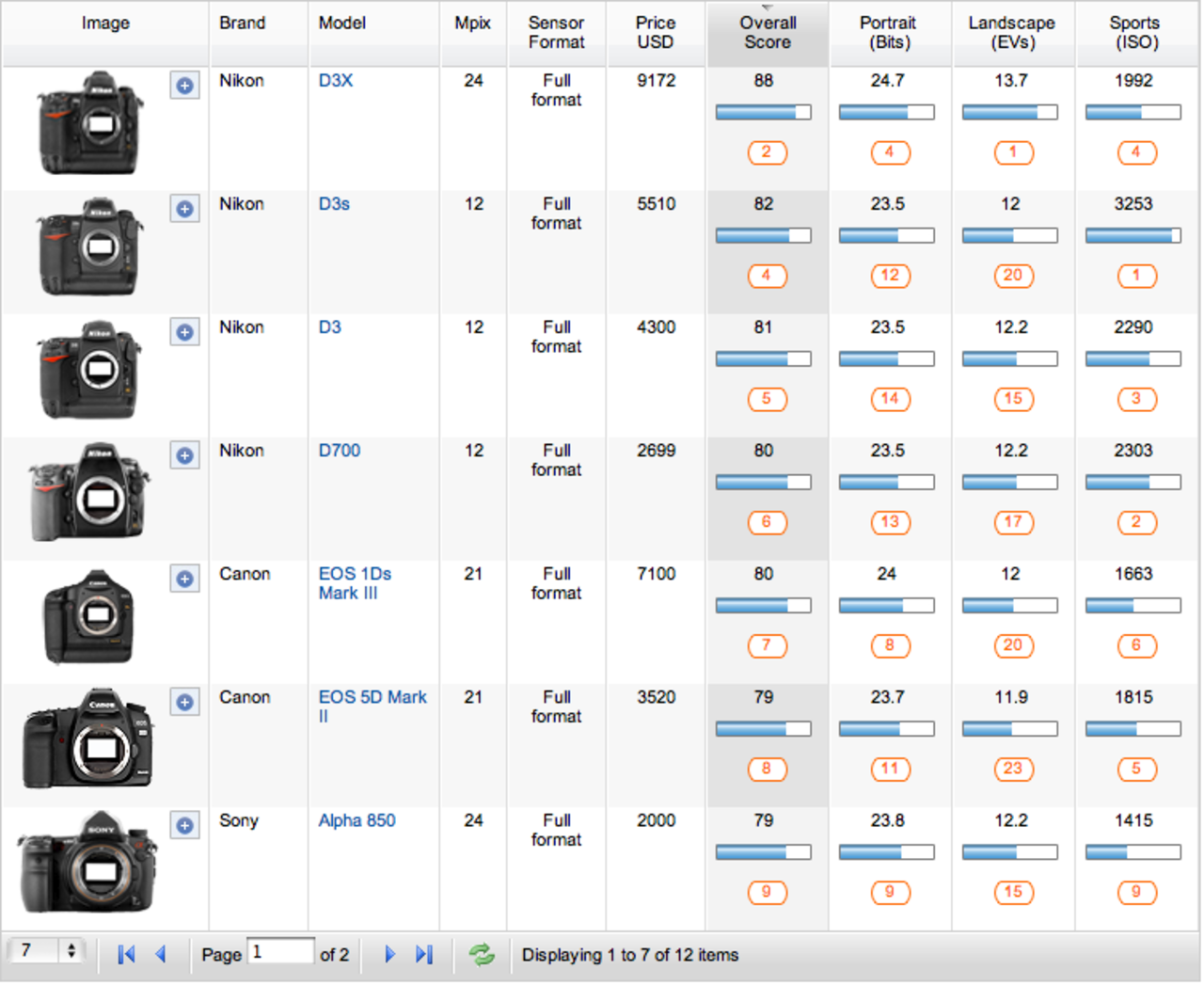The image size is (1204, 985).
Task: Jump to last page of results
Action: pos(424,955)
